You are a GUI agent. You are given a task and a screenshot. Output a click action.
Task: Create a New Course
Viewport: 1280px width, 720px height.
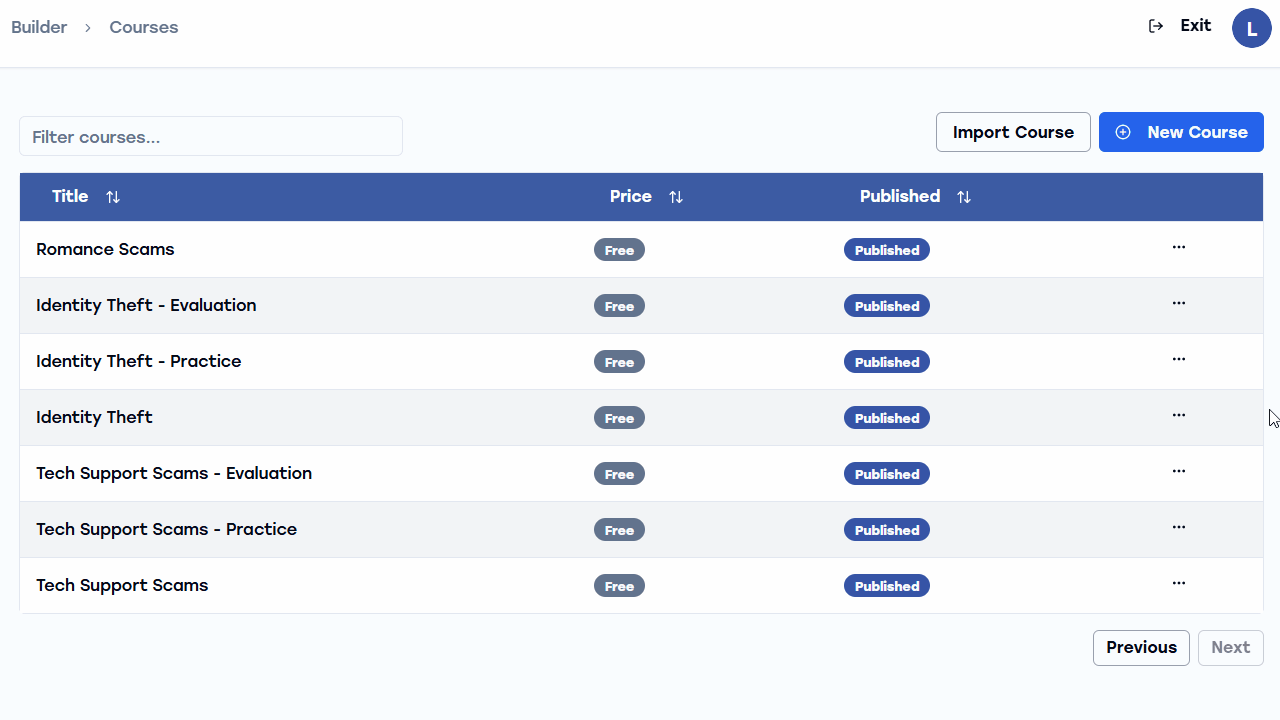pos(1181,132)
